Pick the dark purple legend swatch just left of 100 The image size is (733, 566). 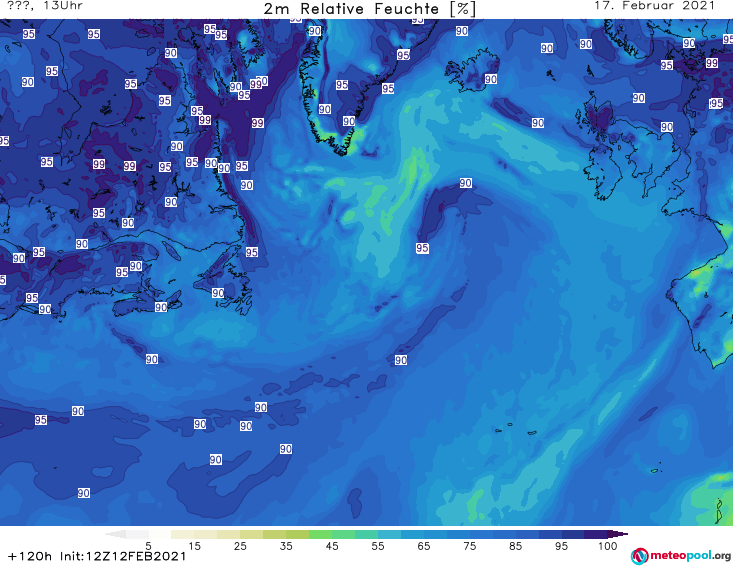click(x=596, y=534)
